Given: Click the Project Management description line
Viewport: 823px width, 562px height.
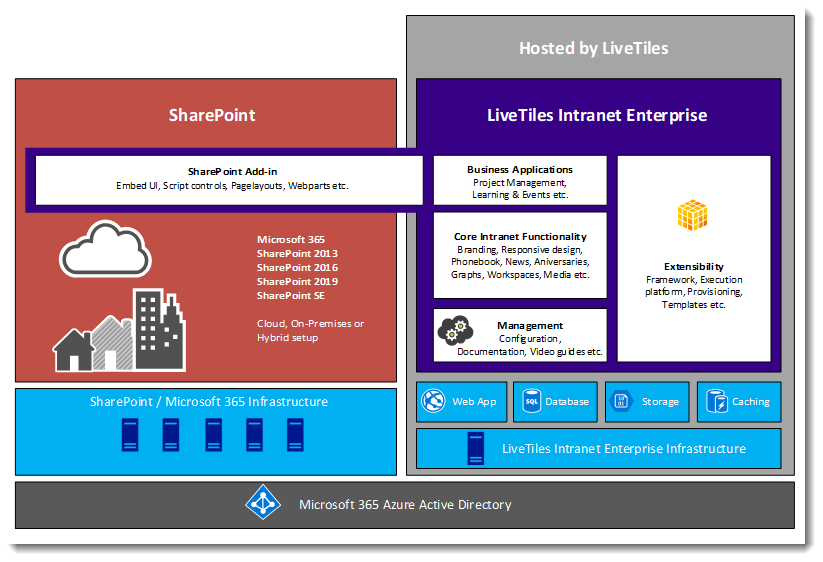Looking at the screenshot, I should pos(520,183).
